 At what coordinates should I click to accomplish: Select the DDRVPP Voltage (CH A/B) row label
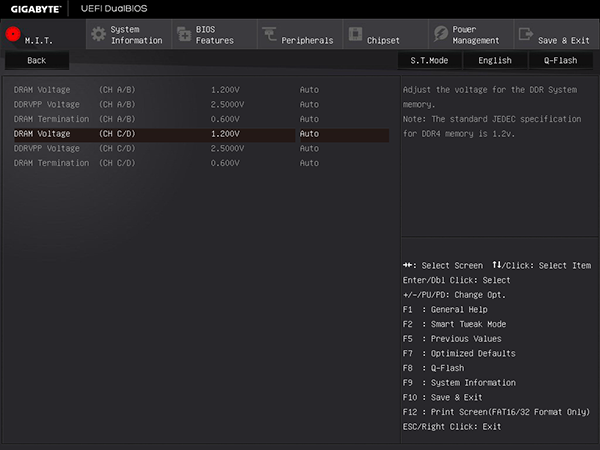(75, 104)
